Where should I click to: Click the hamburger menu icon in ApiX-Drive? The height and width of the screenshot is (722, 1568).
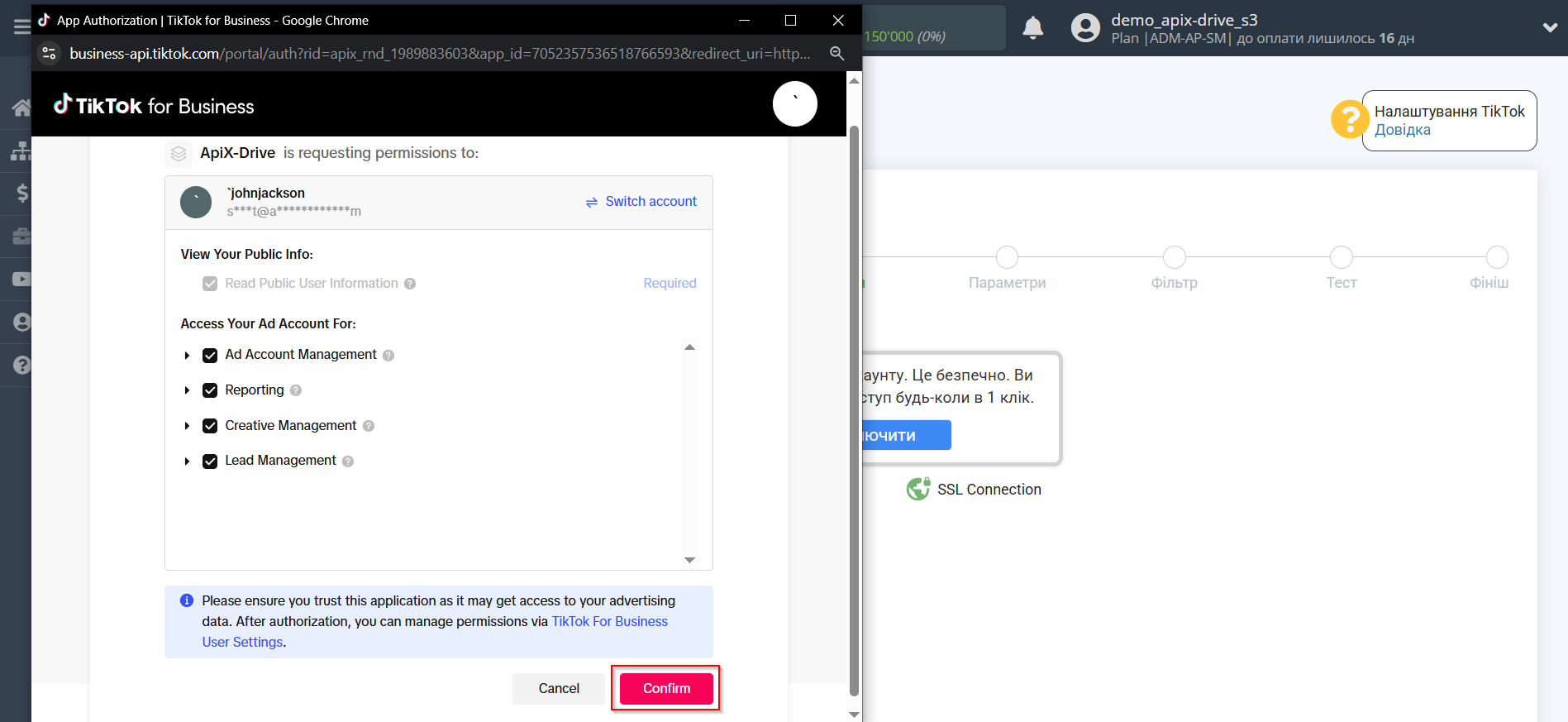[21, 27]
